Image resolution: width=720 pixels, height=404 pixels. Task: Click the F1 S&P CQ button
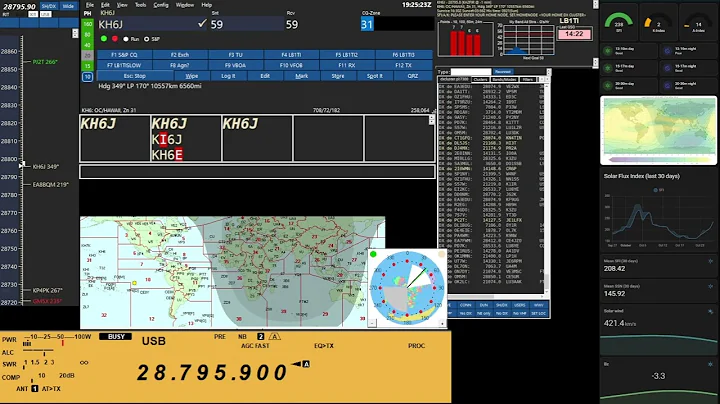pos(124,55)
